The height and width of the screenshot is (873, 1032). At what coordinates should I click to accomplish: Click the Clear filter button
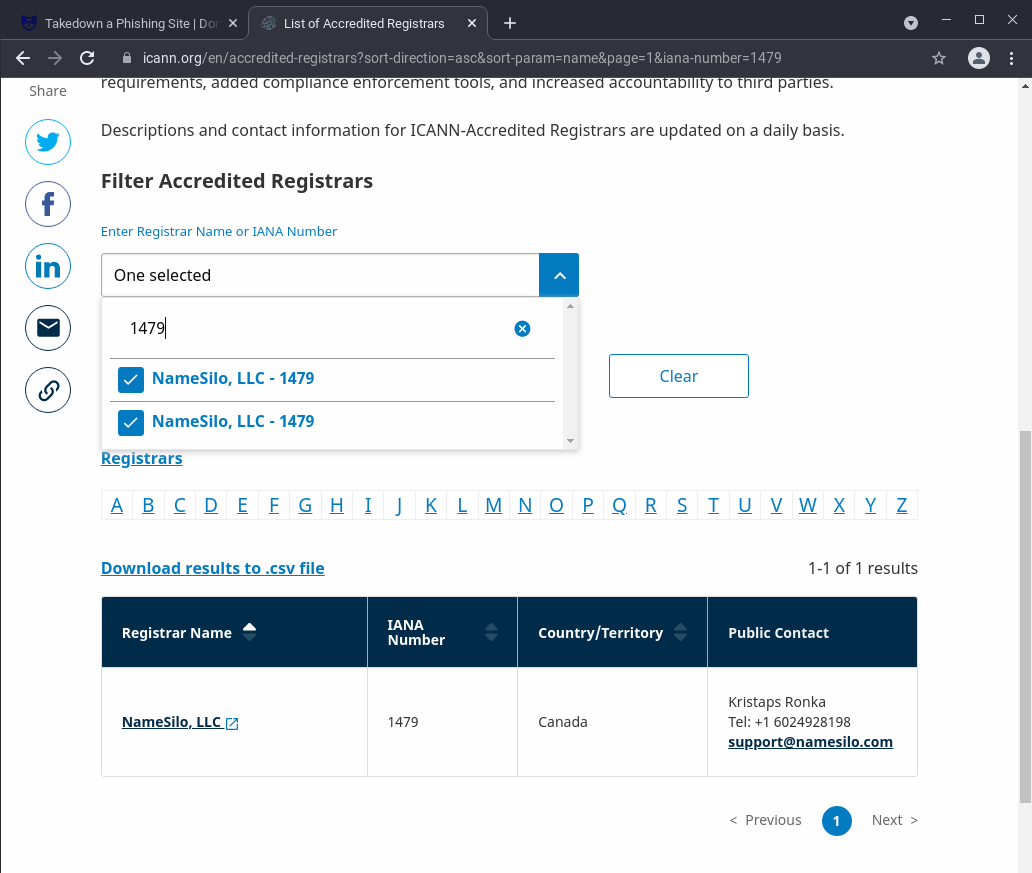click(x=679, y=376)
